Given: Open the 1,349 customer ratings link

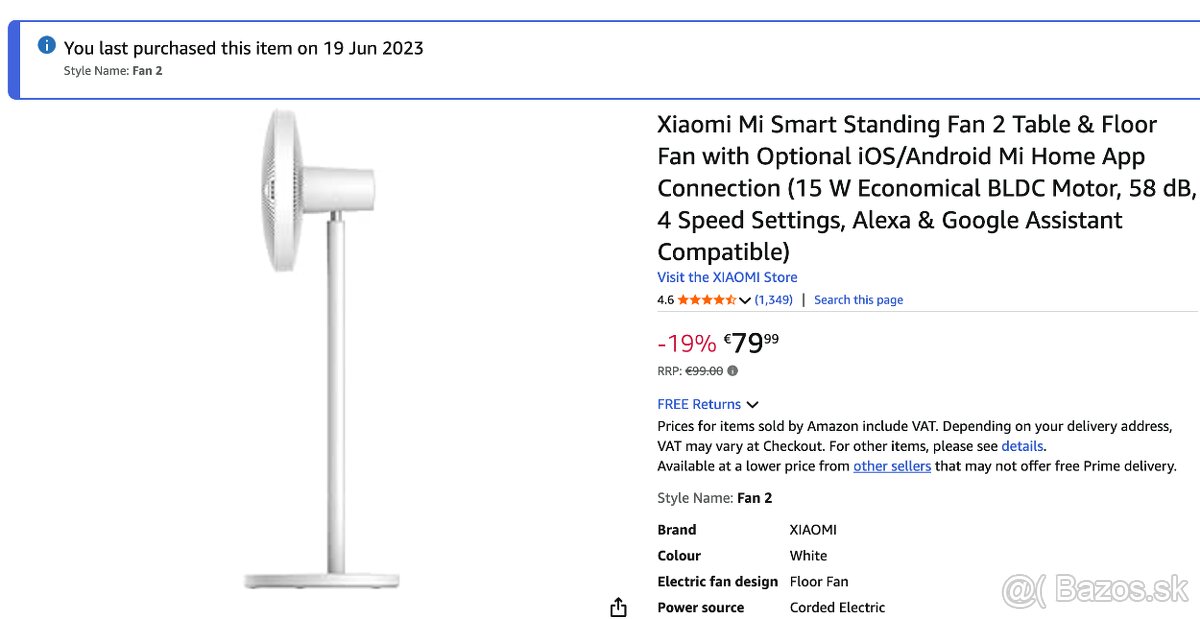Looking at the screenshot, I should click(x=773, y=299).
